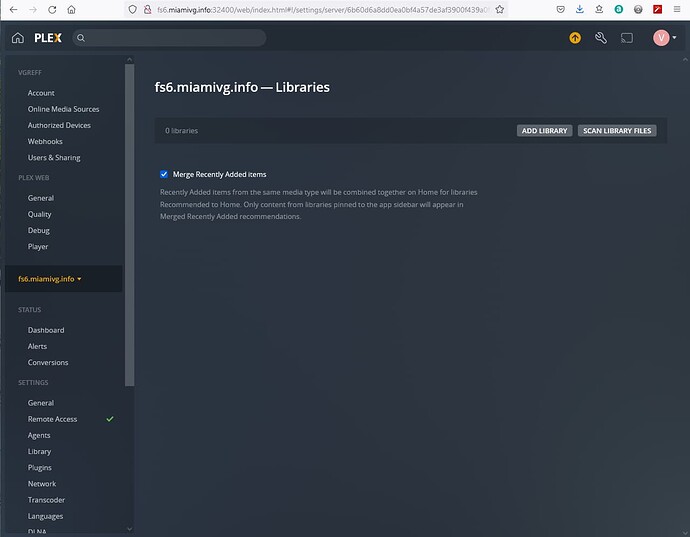
Task: Select General under server Settings
Action: click(40, 403)
